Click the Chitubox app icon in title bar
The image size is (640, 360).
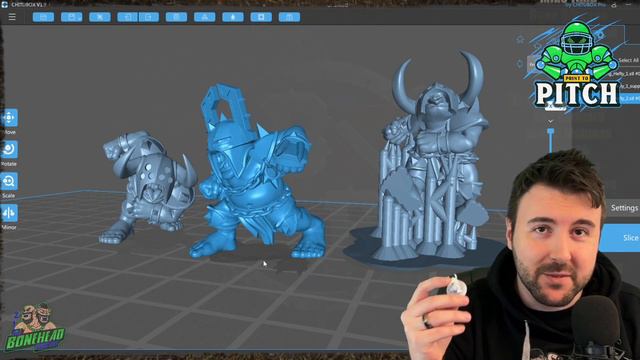(4, 4)
